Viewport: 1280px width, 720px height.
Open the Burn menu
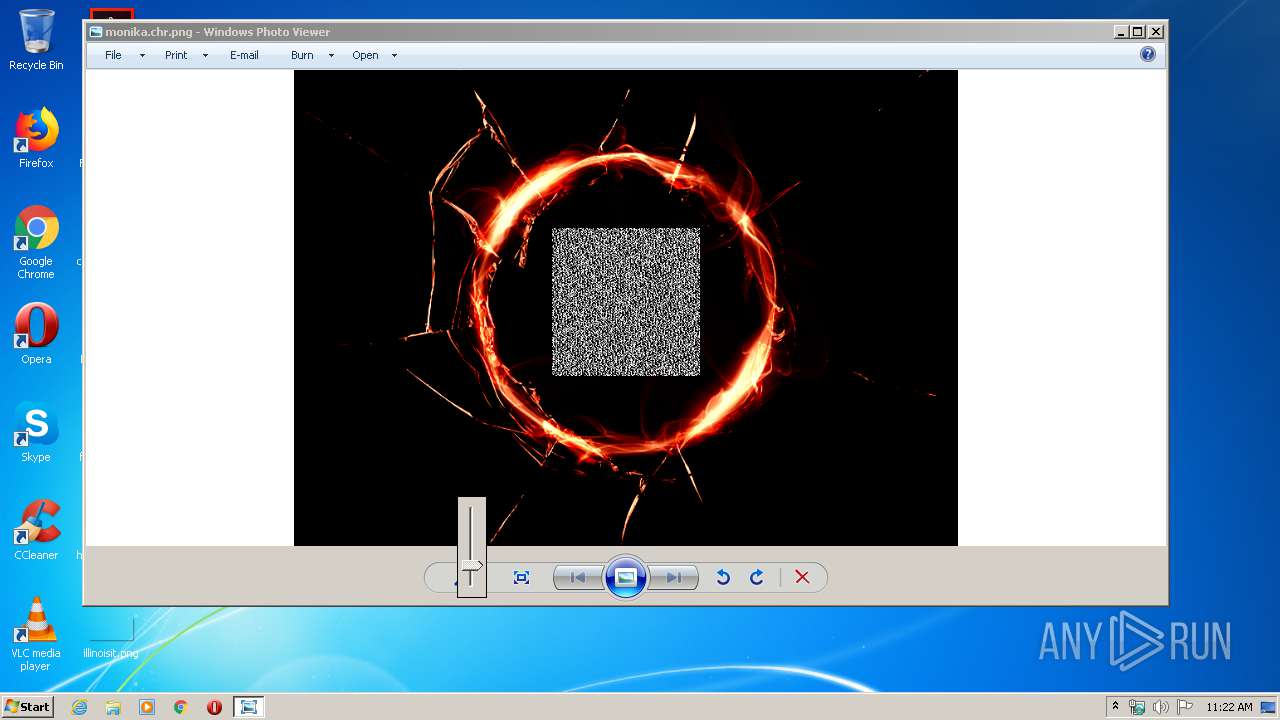point(302,55)
